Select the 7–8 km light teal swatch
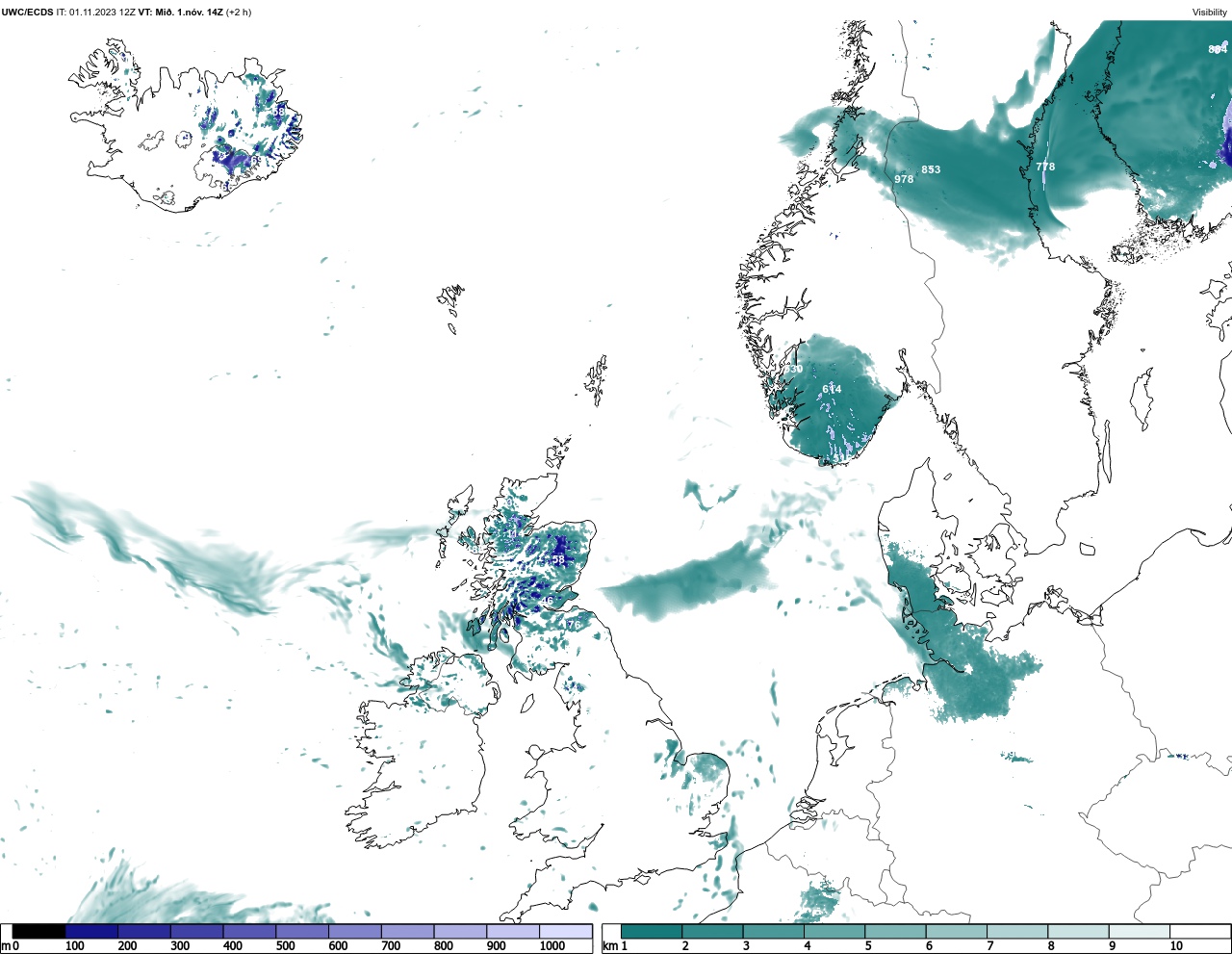Screen dimensions: 1232x954 [x=1017, y=931]
